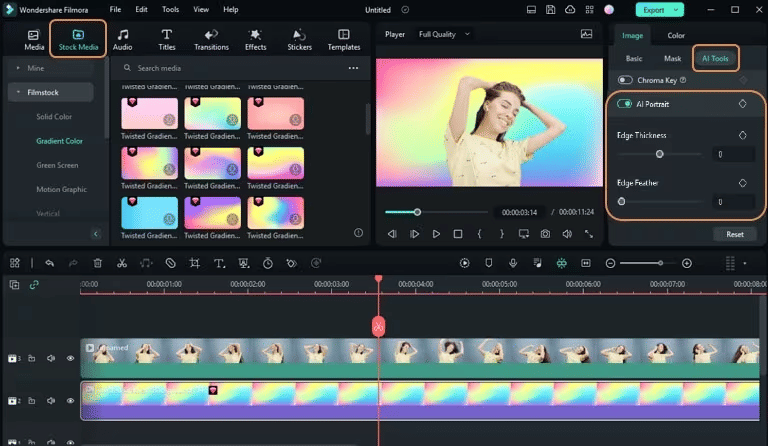This screenshot has width=768, height=446.
Task: Disable the AI Portrait toggle
Action: (x=625, y=103)
